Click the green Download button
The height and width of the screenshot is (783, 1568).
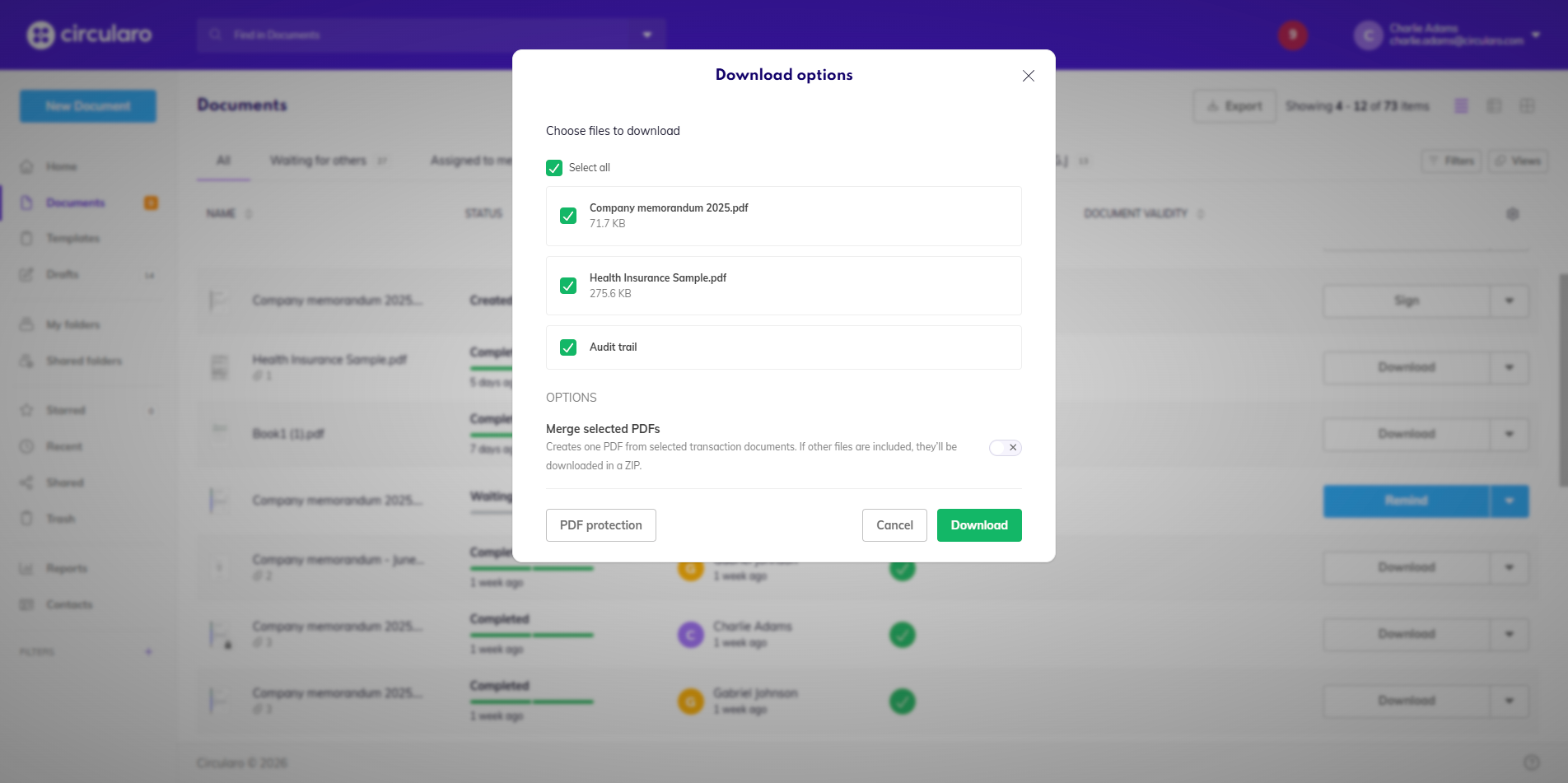tap(978, 525)
